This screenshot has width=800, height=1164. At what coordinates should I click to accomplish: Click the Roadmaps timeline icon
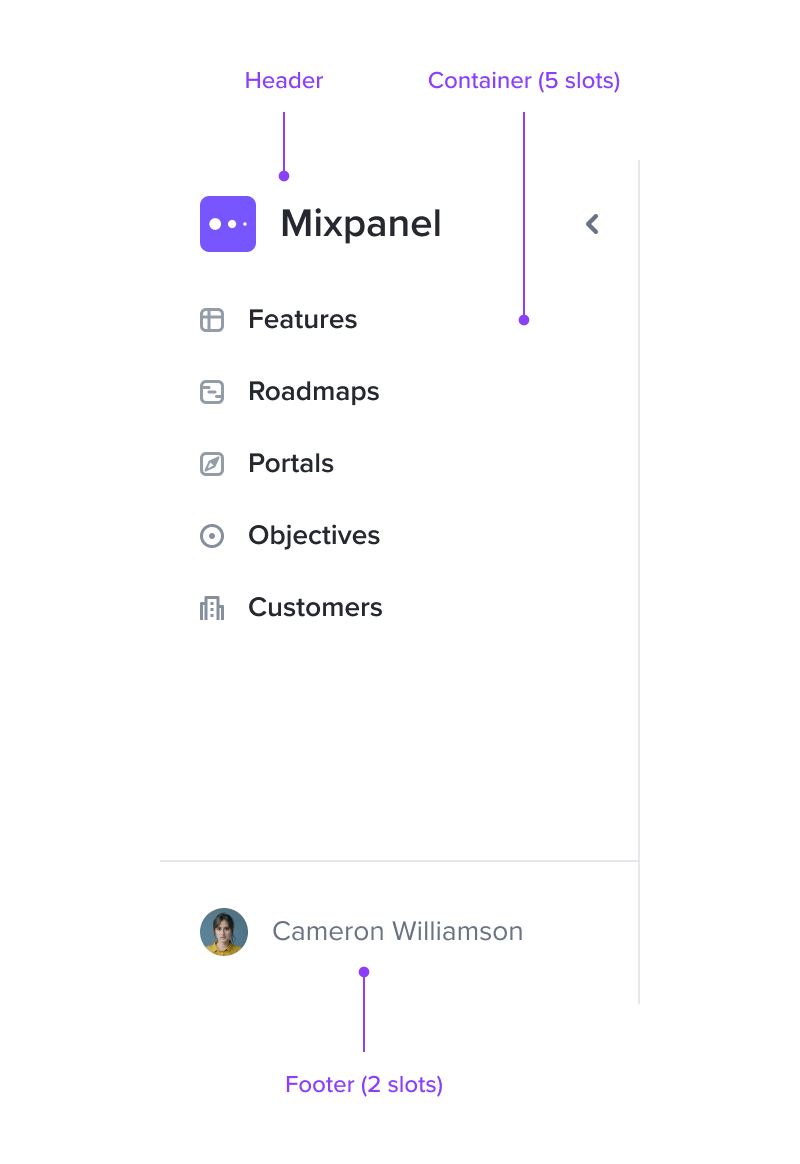pos(212,391)
